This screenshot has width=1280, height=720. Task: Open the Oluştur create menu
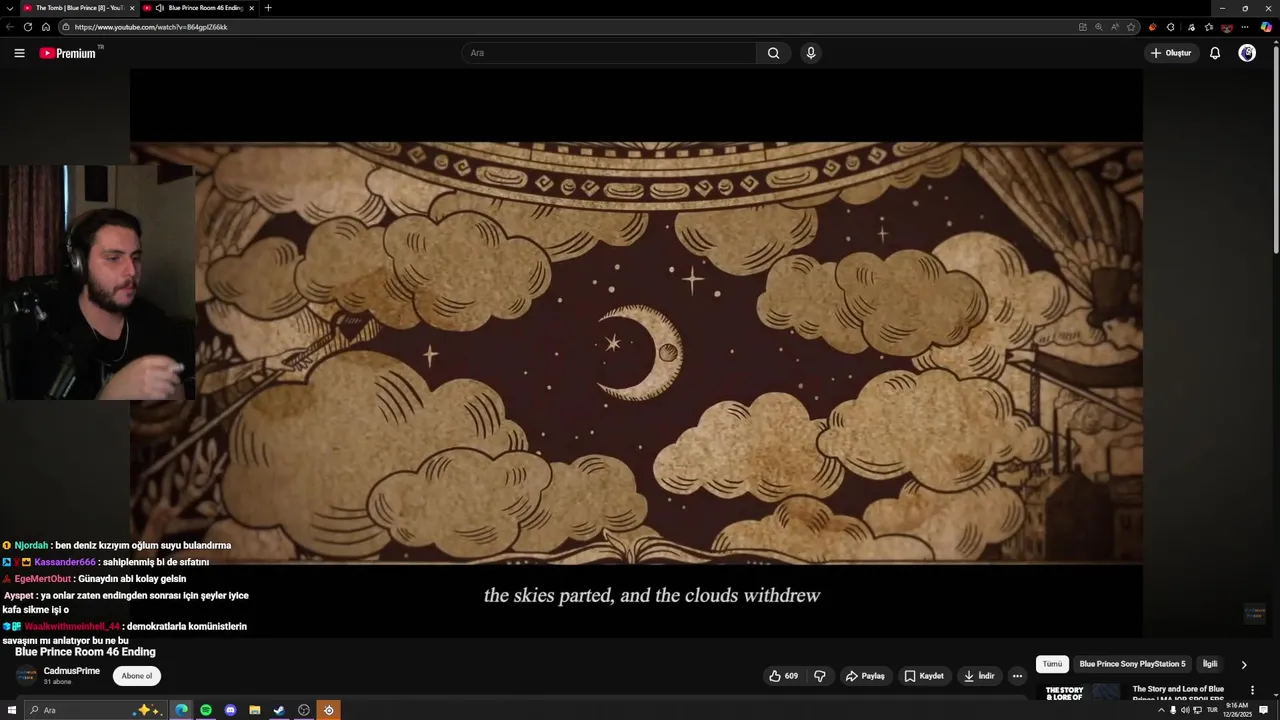tap(1171, 53)
